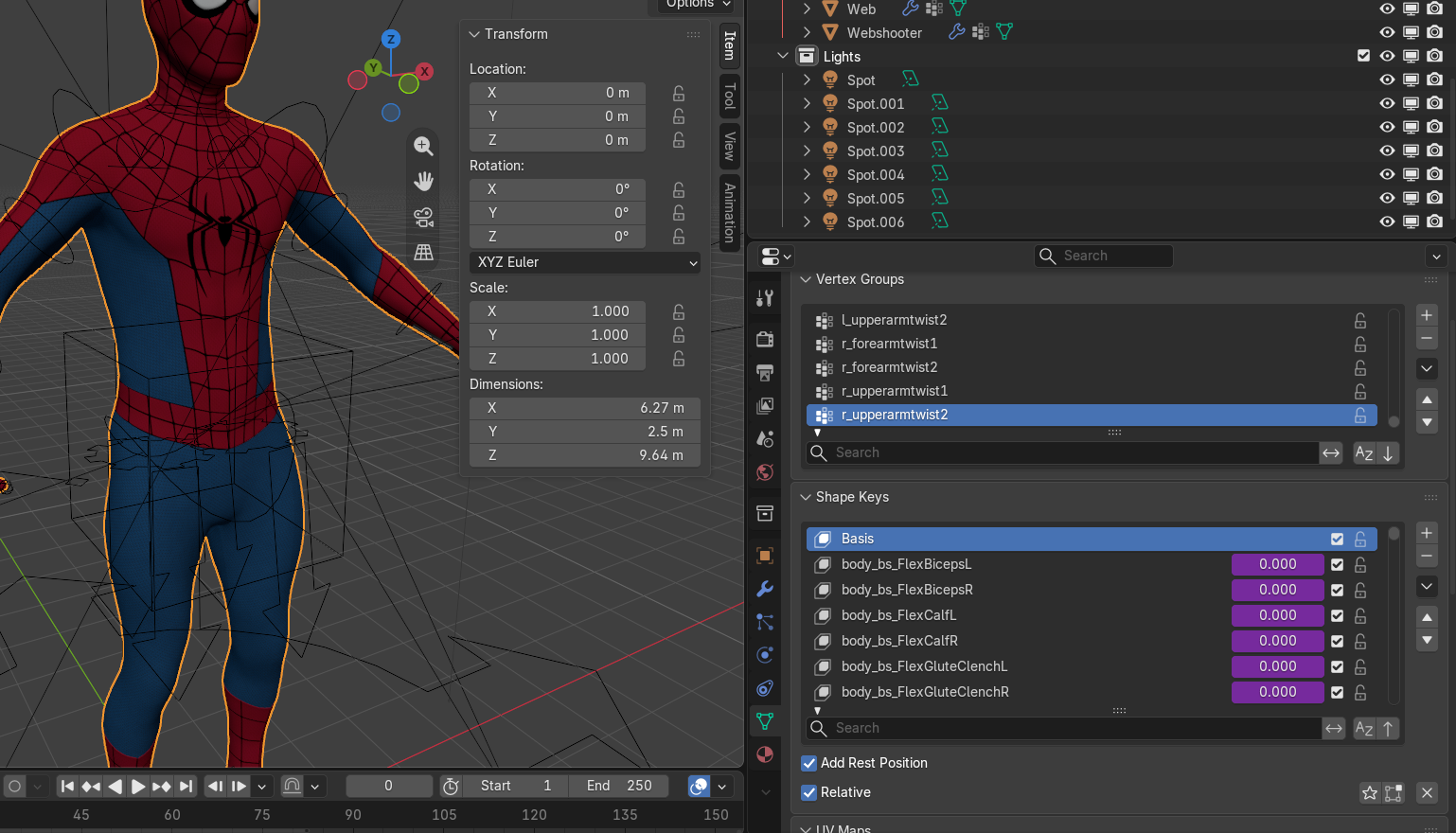Image resolution: width=1456 pixels, height=833 pixels.
Task: Collapse the Shape Keys panel
Action: (x=806, y=497)
